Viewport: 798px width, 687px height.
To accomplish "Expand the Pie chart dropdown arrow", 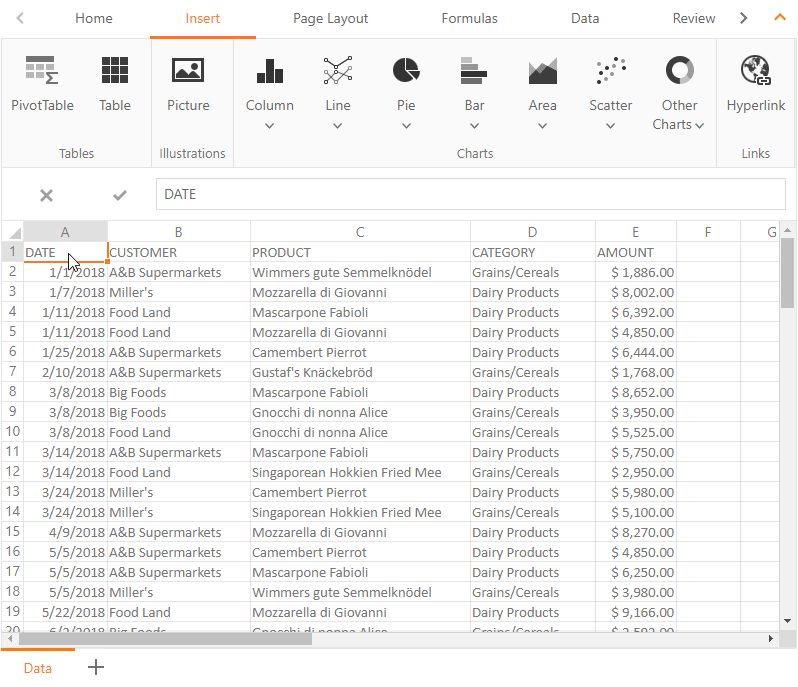I will click(x=406, y=126).
